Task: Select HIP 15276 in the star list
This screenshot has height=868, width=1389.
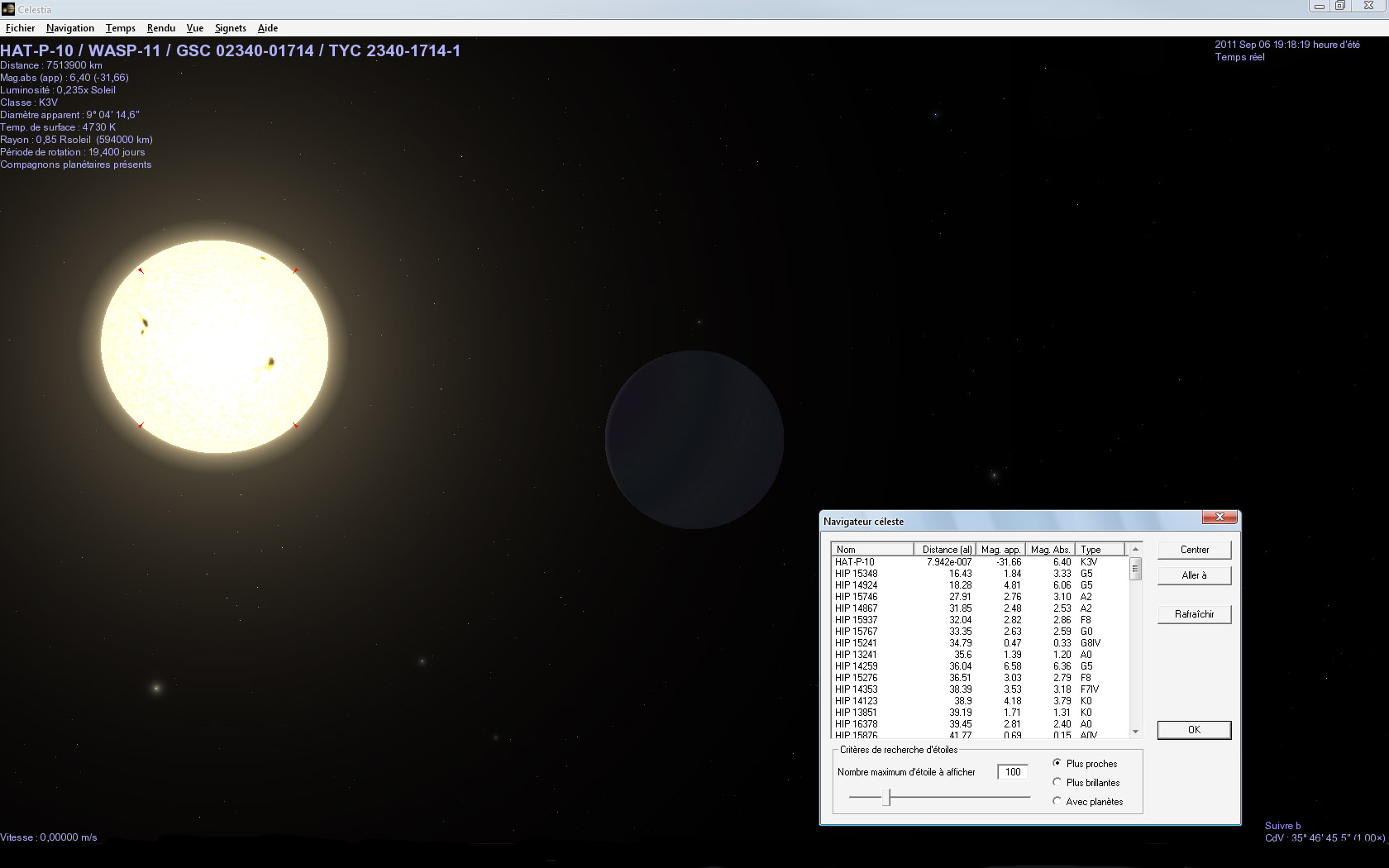Action: pyautogui.click(x=980, y=678)
